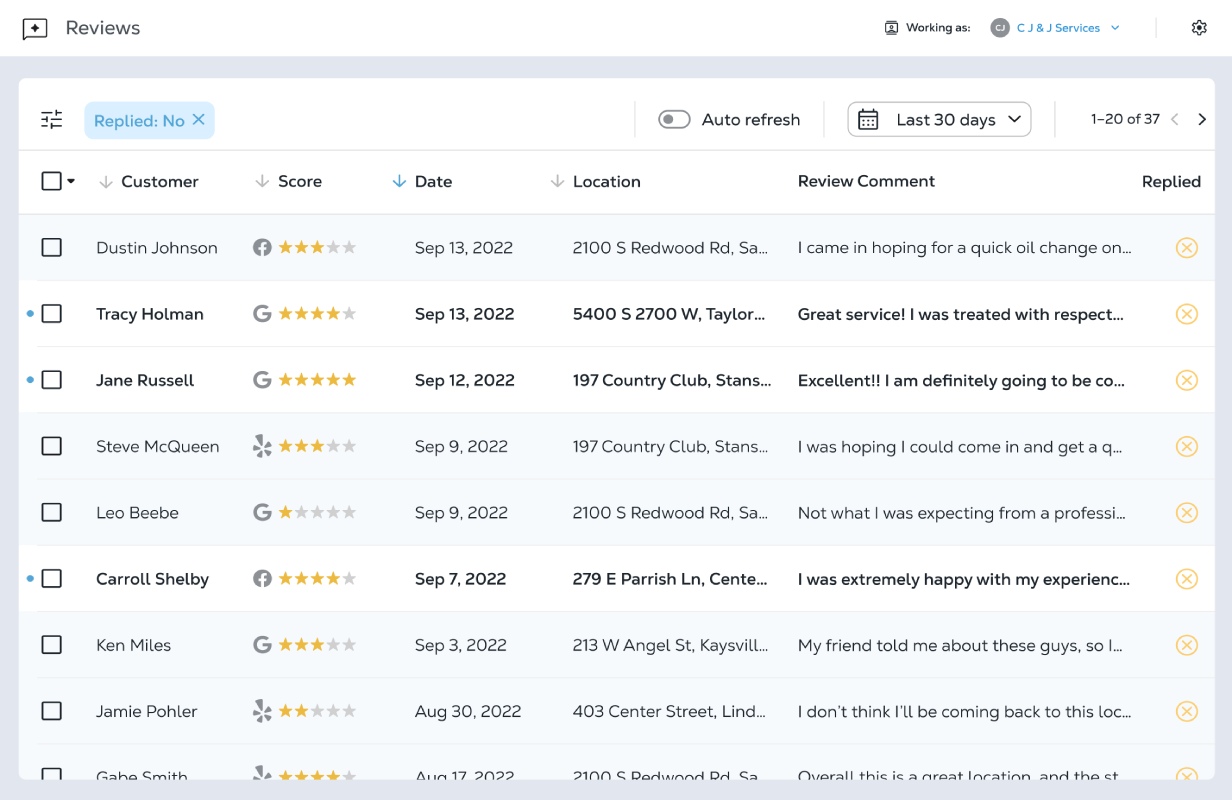Image resolution: width=1232 pixels, height=800 pixels.
Task: Open Leo Beebe's review
Action: [x=617, y=512]
